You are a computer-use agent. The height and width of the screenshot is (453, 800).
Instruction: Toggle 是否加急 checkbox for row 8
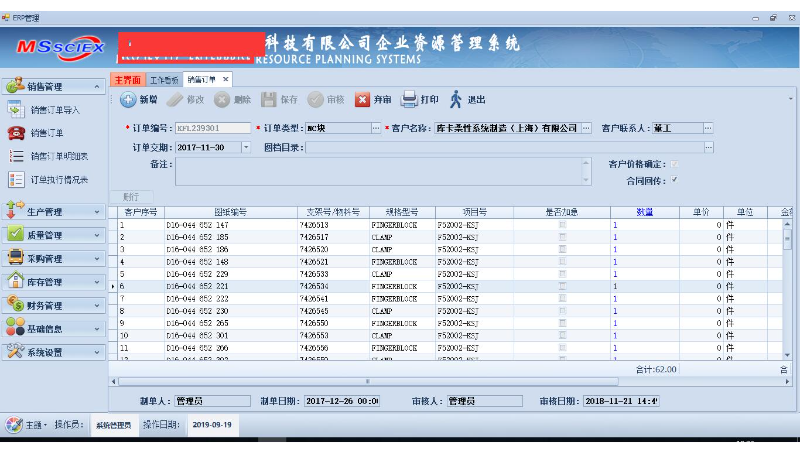[x=562, y=311]
